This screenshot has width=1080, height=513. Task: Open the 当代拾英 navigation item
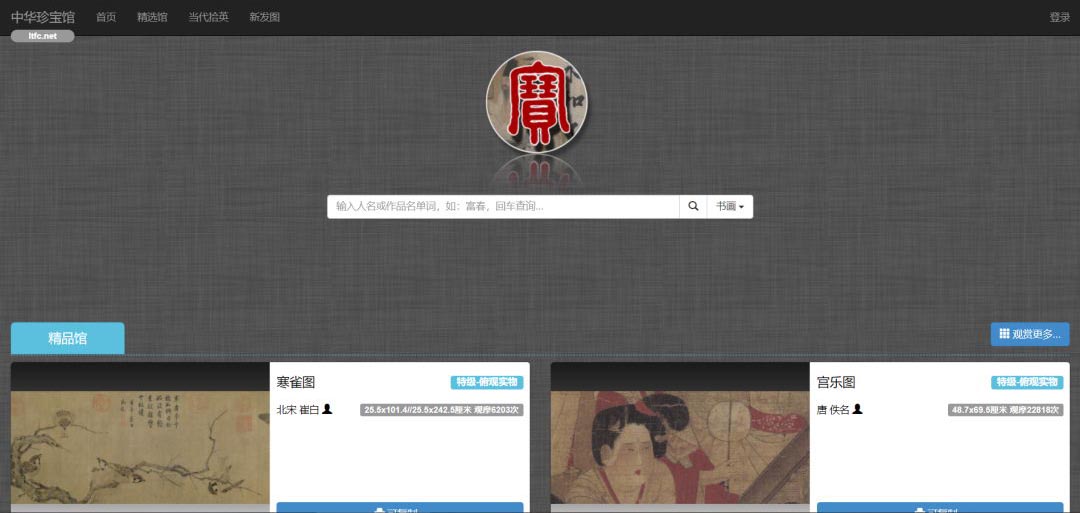(x=209, y=17)
